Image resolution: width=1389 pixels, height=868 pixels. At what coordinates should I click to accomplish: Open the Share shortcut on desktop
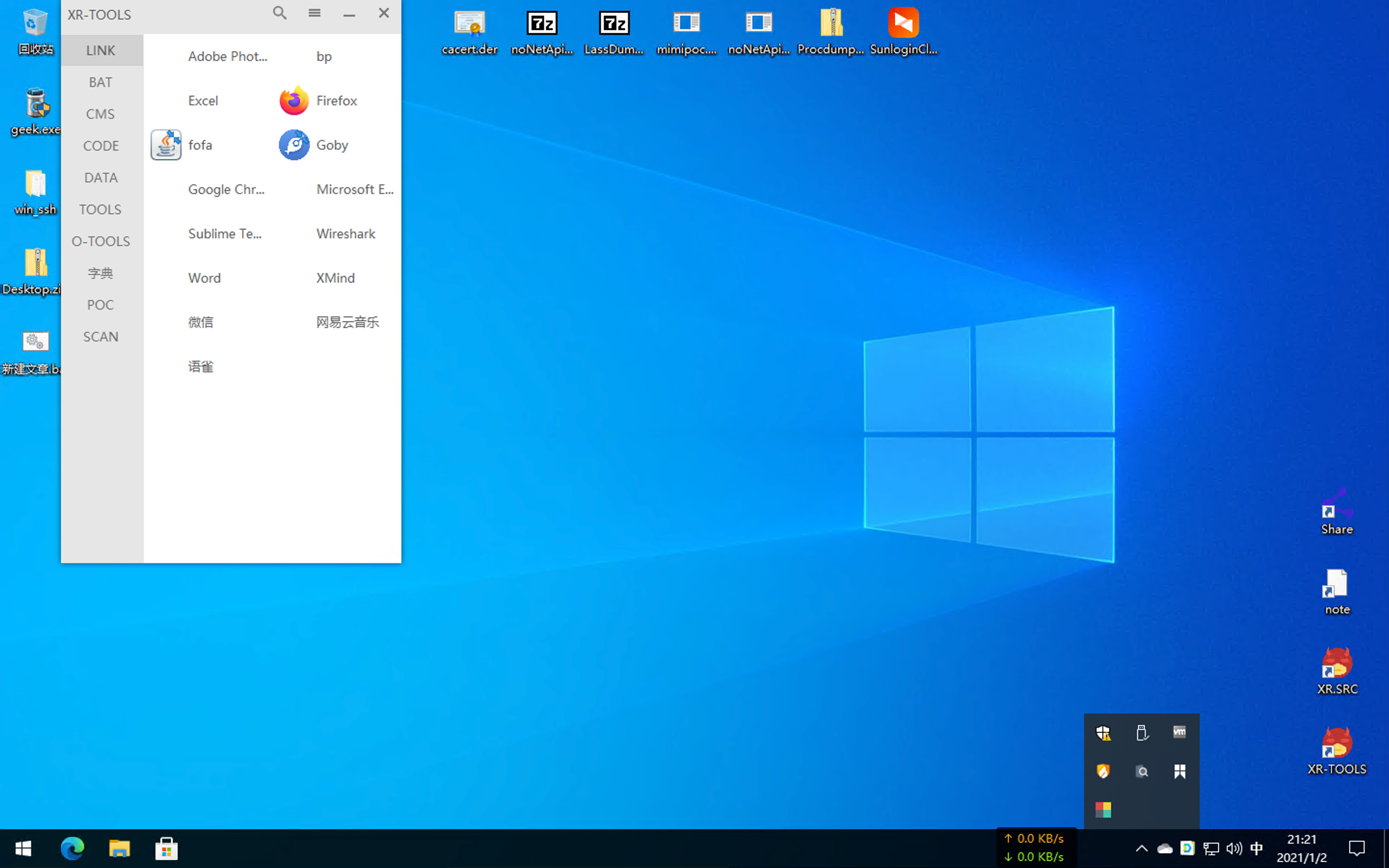[1337, 511]
